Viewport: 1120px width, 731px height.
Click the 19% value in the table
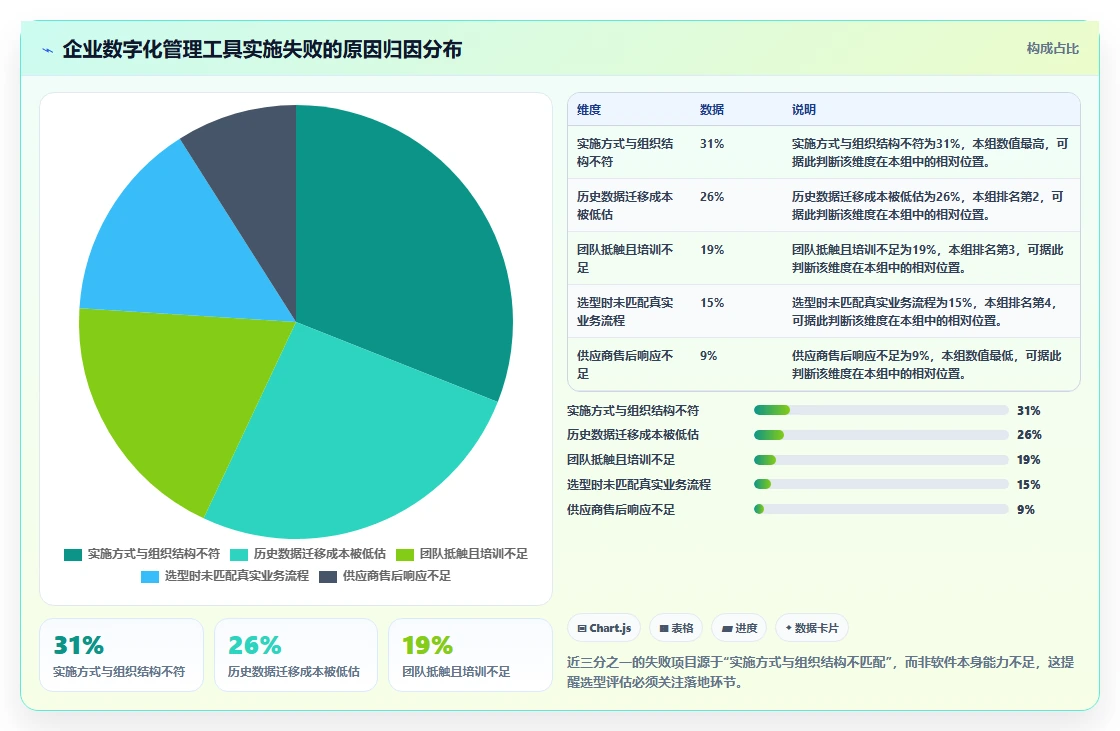pyautogui.click(x=711, y=249)
